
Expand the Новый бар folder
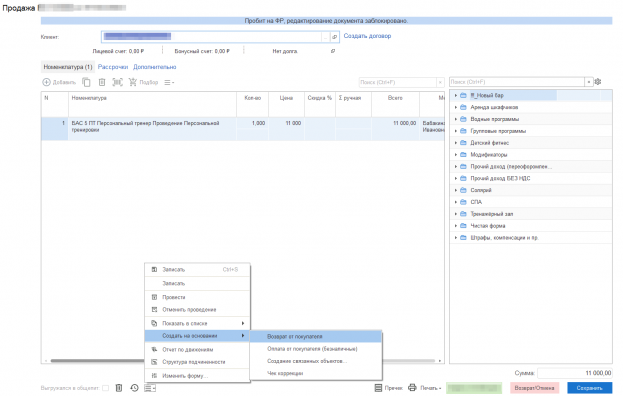[455, 95]
